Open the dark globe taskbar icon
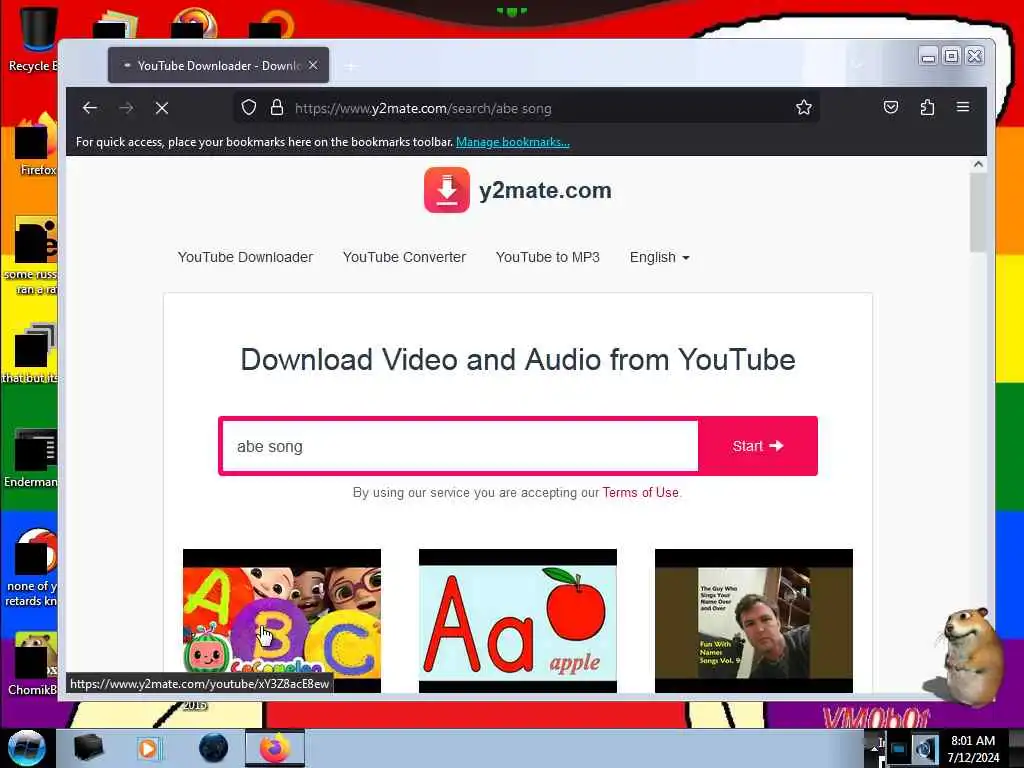 coord(213,748)
